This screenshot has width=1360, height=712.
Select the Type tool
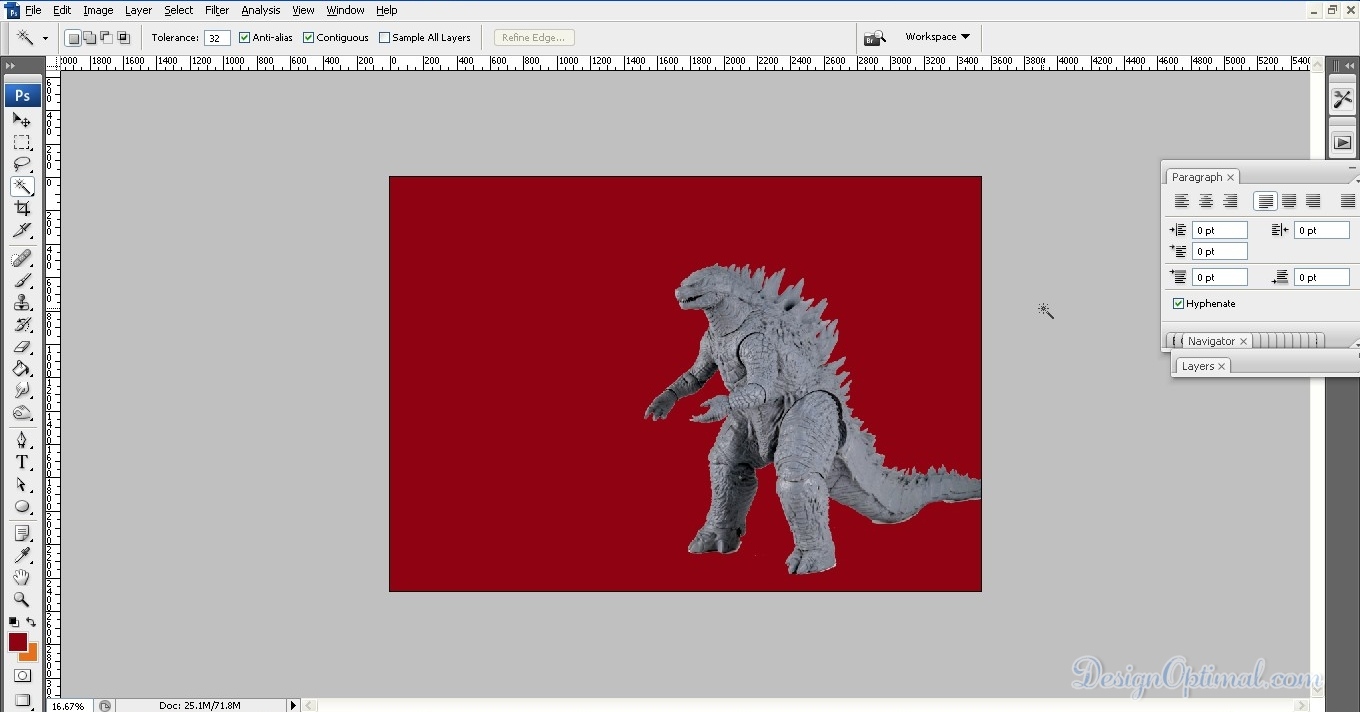coord(22,462)
